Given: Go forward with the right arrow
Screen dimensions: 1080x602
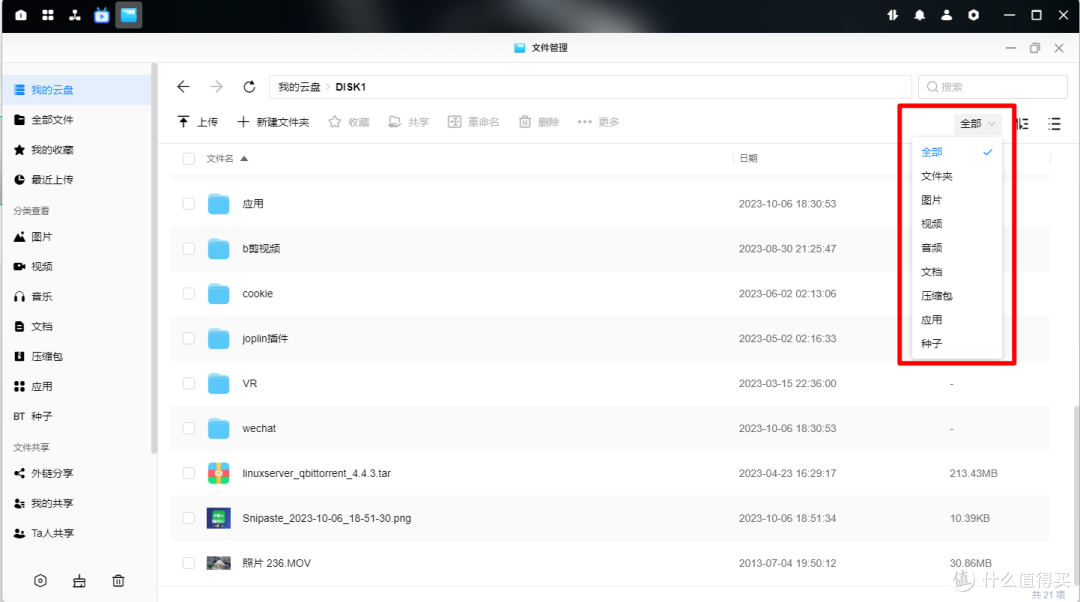Looking at the screenshot, I should pos(216,87).
